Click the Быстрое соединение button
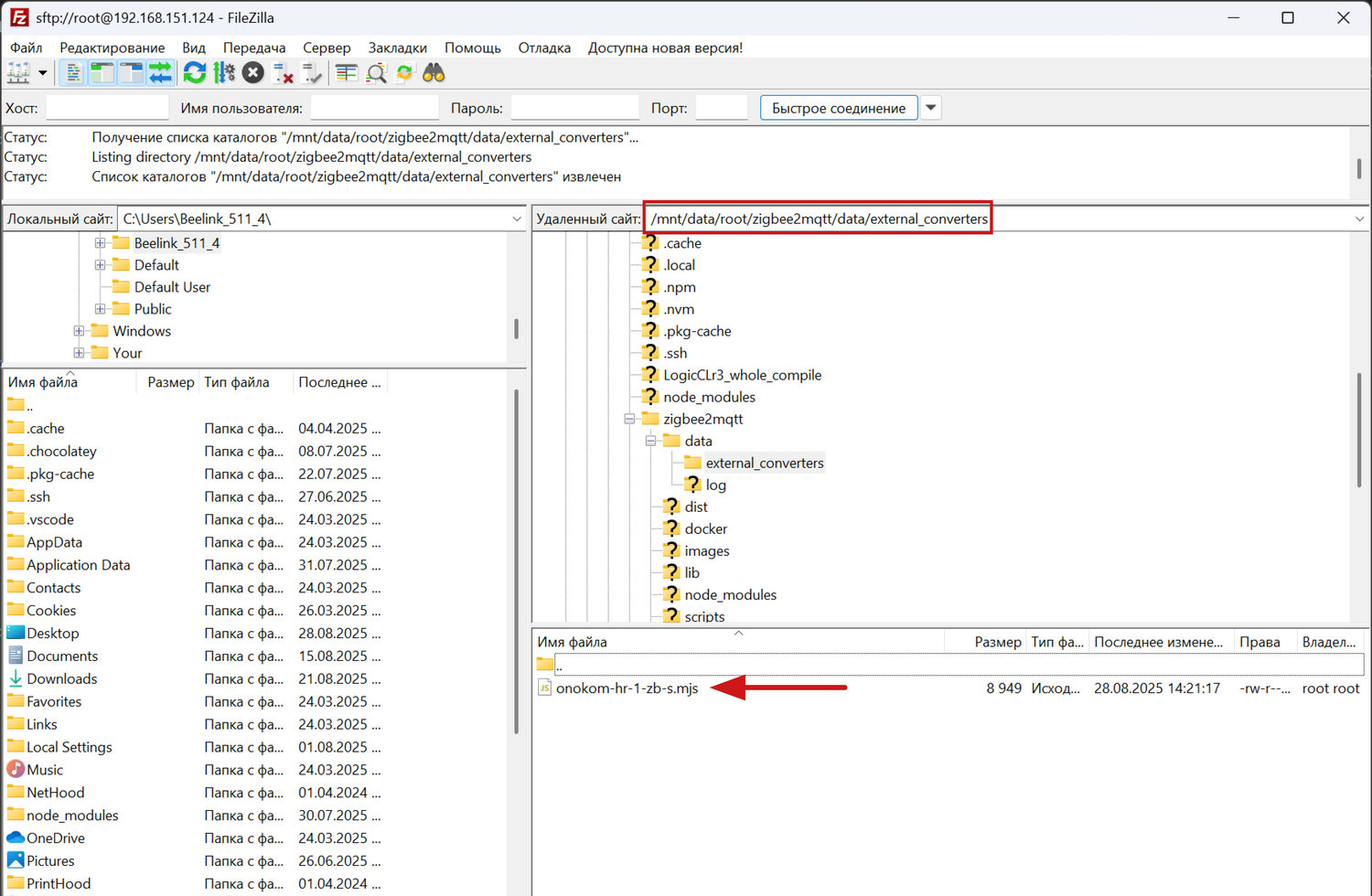This screenshot has height=896, width=1372. pyautogui.click(x=838, y=108)
